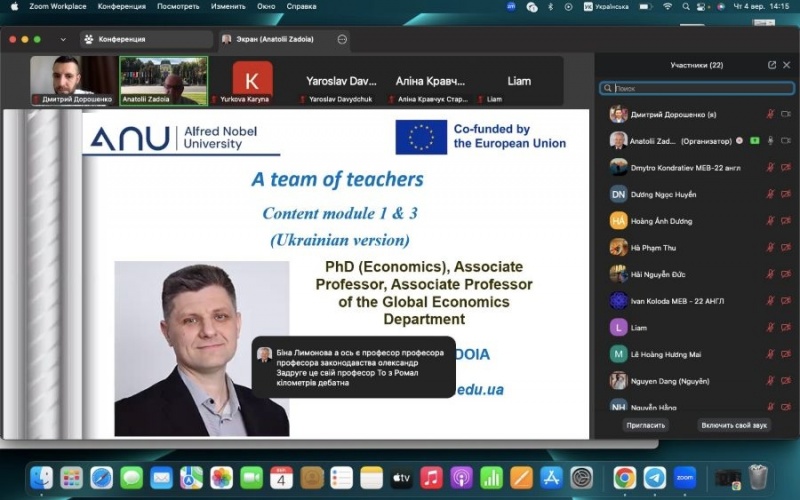
Task: Click Включить свой звук button
Action: [x=734, y=425]
